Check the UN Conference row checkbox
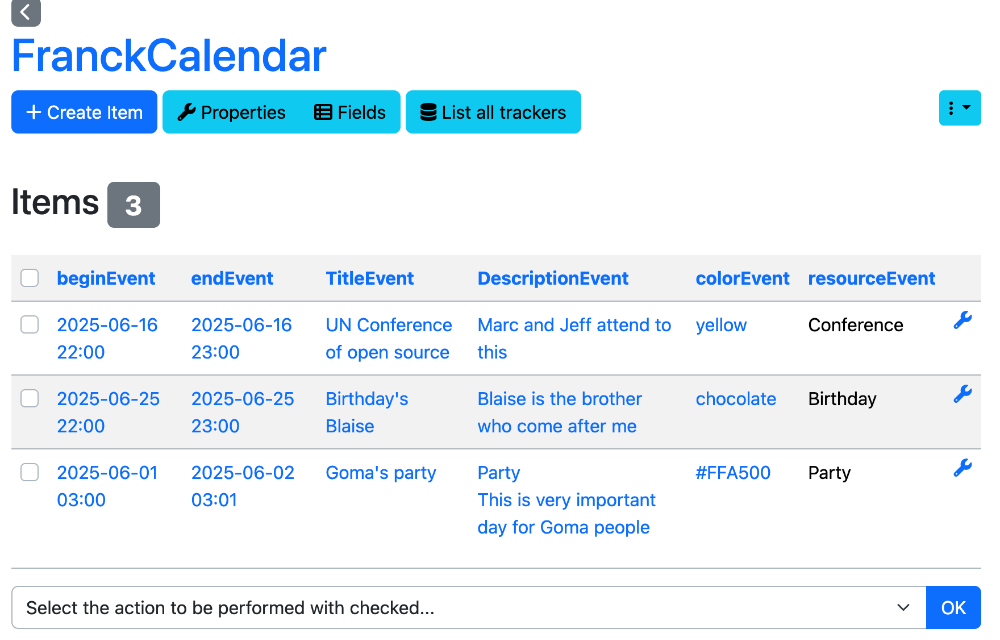1000x640 pixels. [x=29, y=324]
